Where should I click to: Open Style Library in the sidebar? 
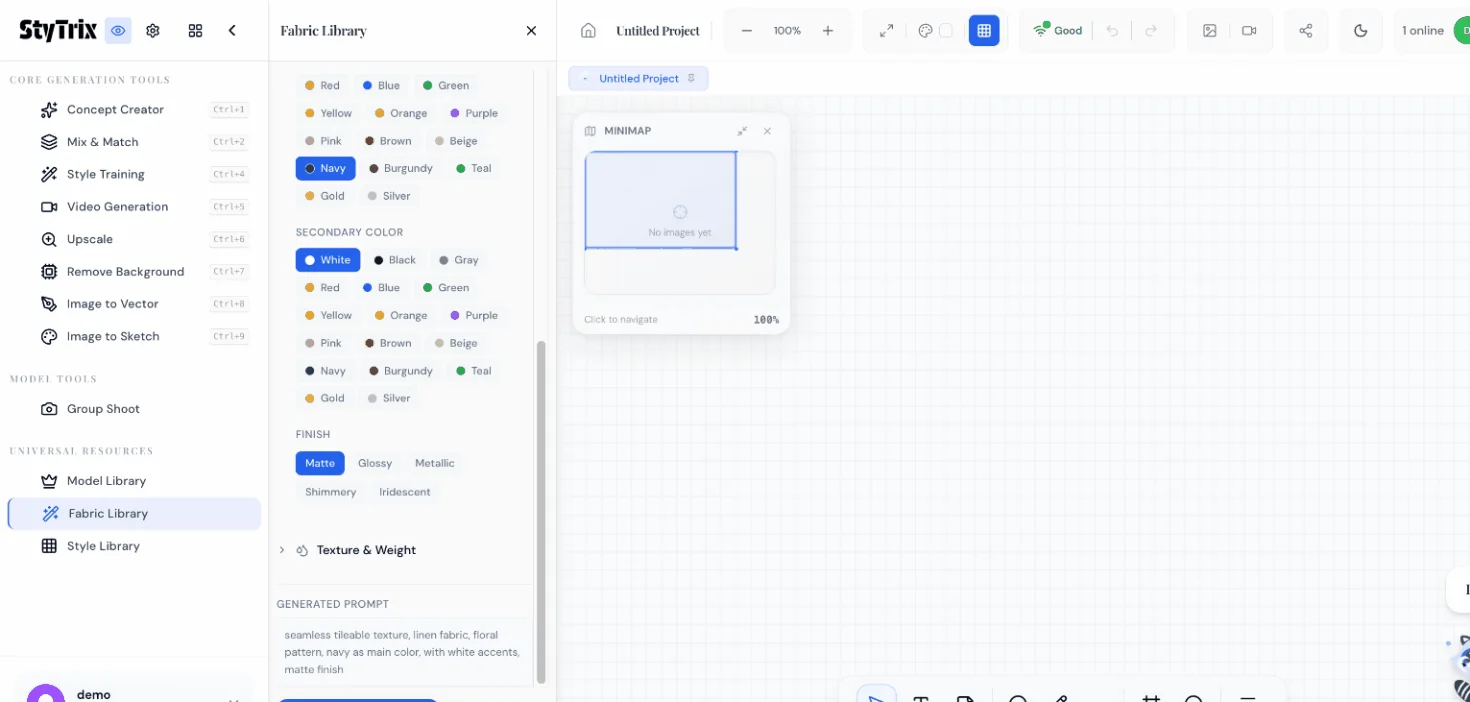tap(103, 546)
